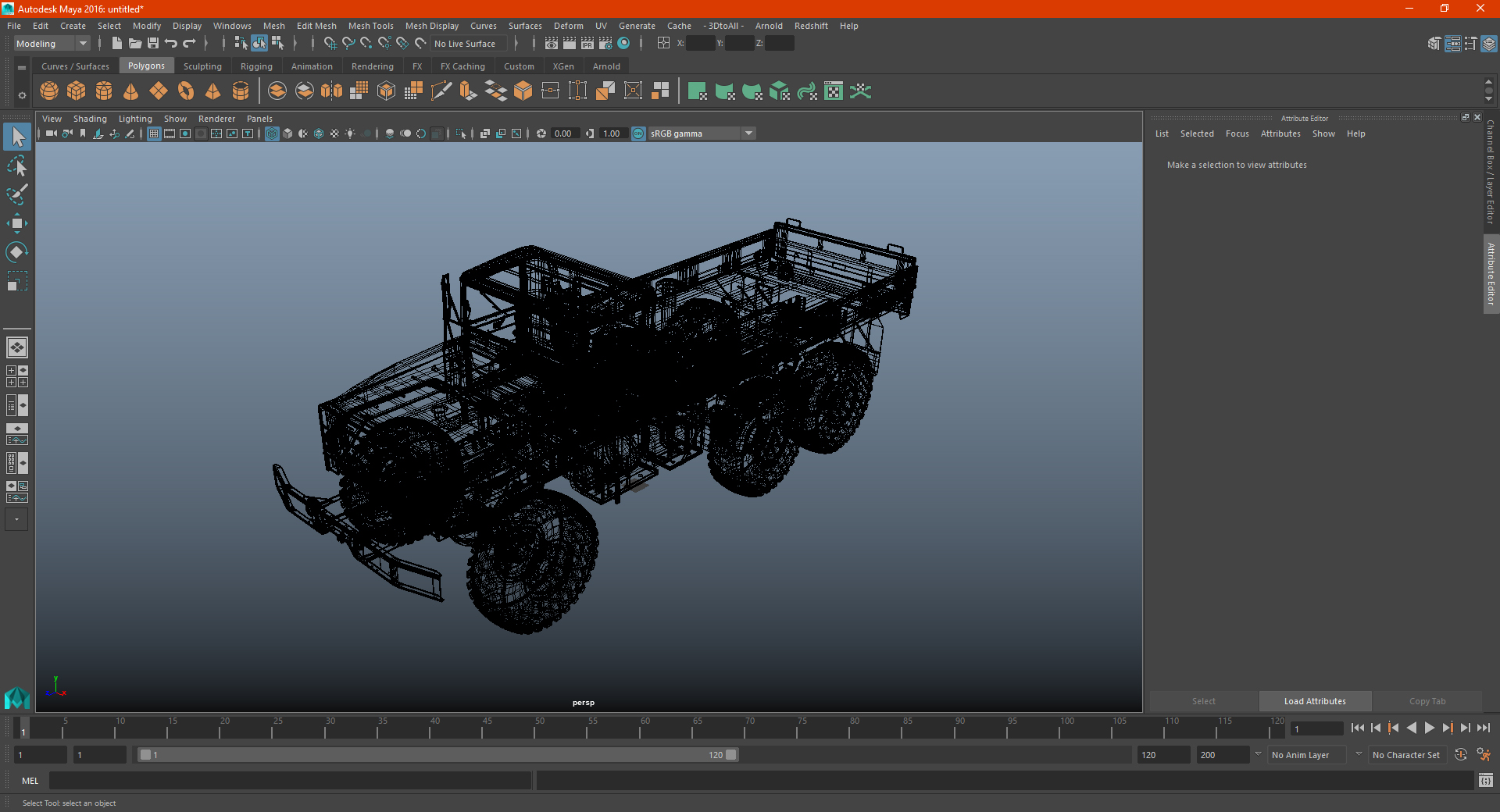Toggle auto keyframe button
This screenshot has height=812, width=1500.
(x=1461, y=755)
